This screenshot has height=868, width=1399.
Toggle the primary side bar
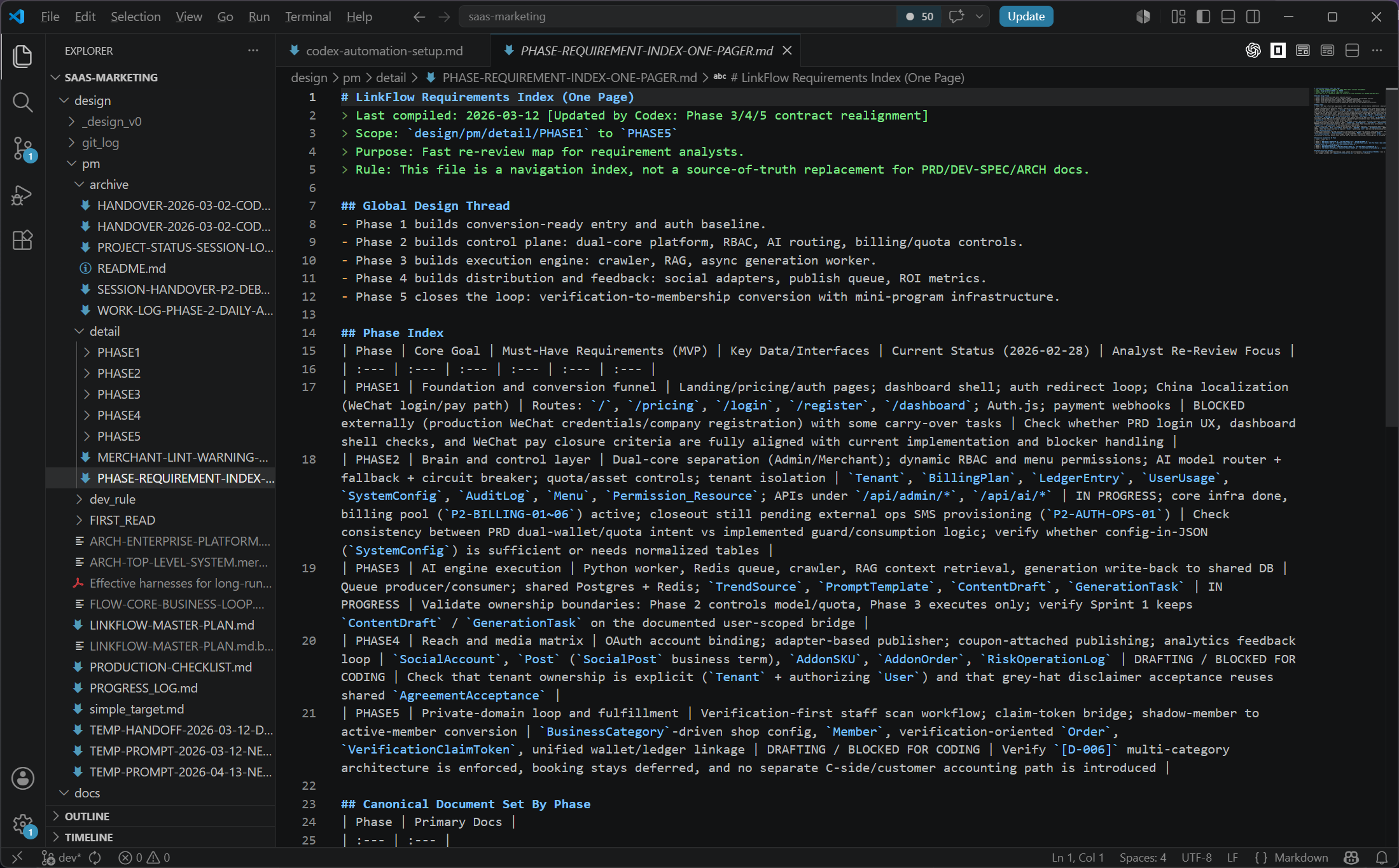click(x=1203, y=17)
